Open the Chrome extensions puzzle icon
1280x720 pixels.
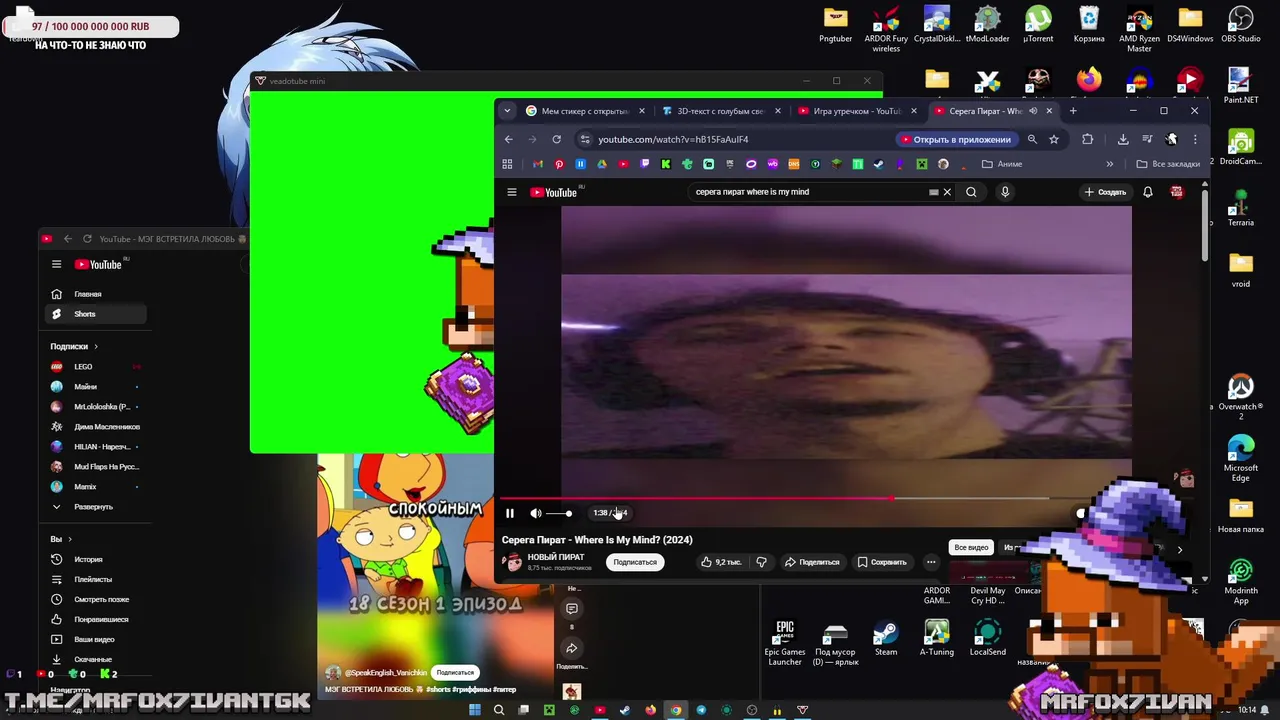coord(1088,139)
